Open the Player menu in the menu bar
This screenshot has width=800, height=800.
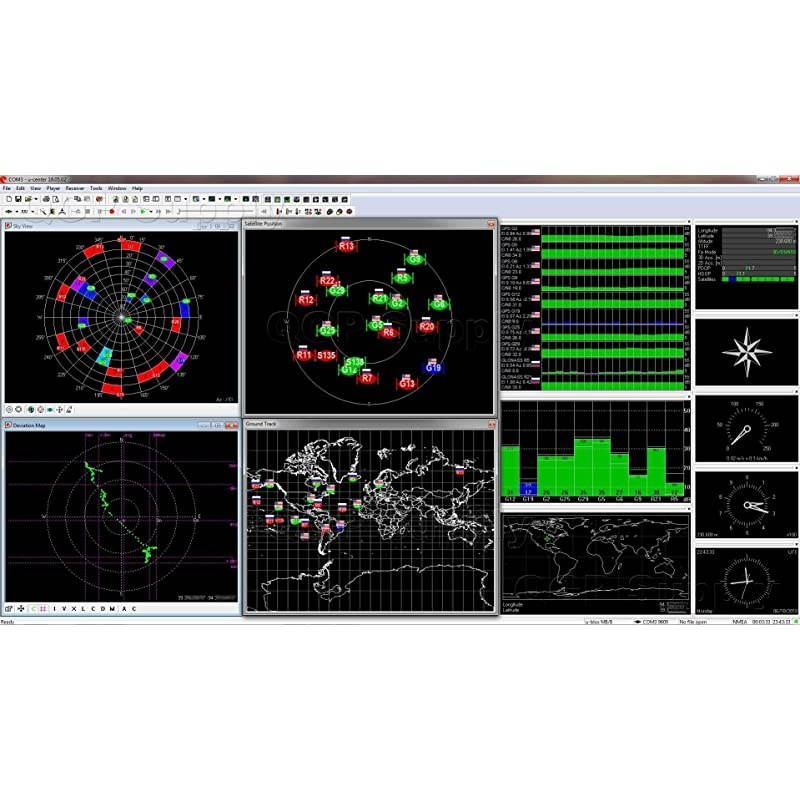point(53,188)
